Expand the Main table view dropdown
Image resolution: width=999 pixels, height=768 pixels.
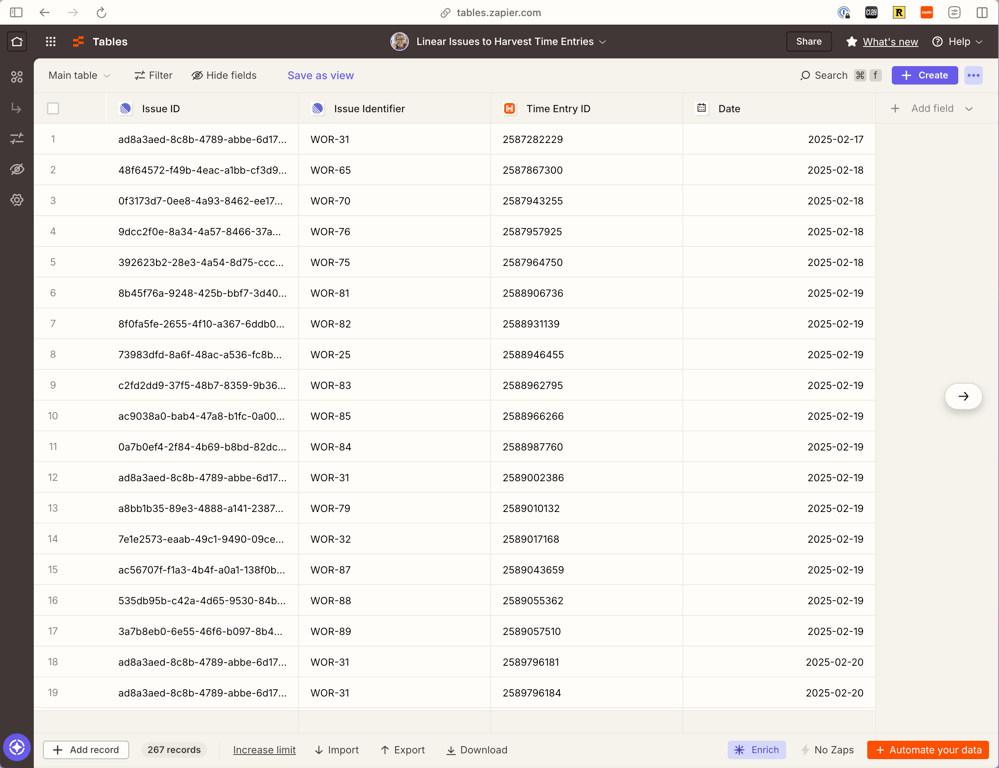click(x=80, y=75)
